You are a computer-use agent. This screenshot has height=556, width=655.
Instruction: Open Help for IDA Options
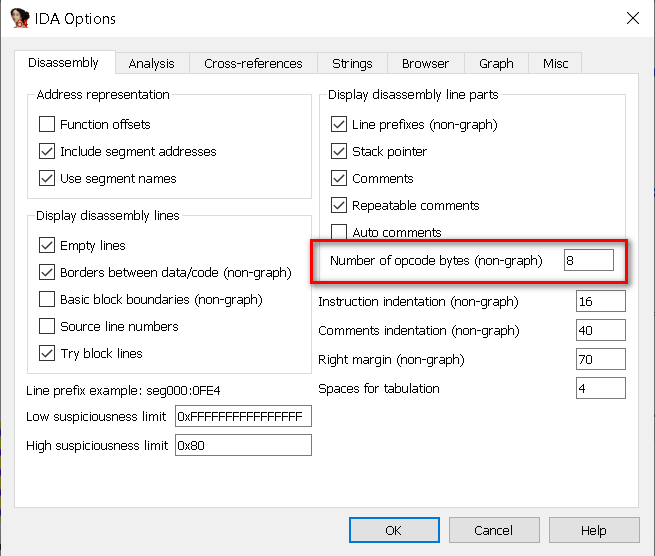click(594, 530)
